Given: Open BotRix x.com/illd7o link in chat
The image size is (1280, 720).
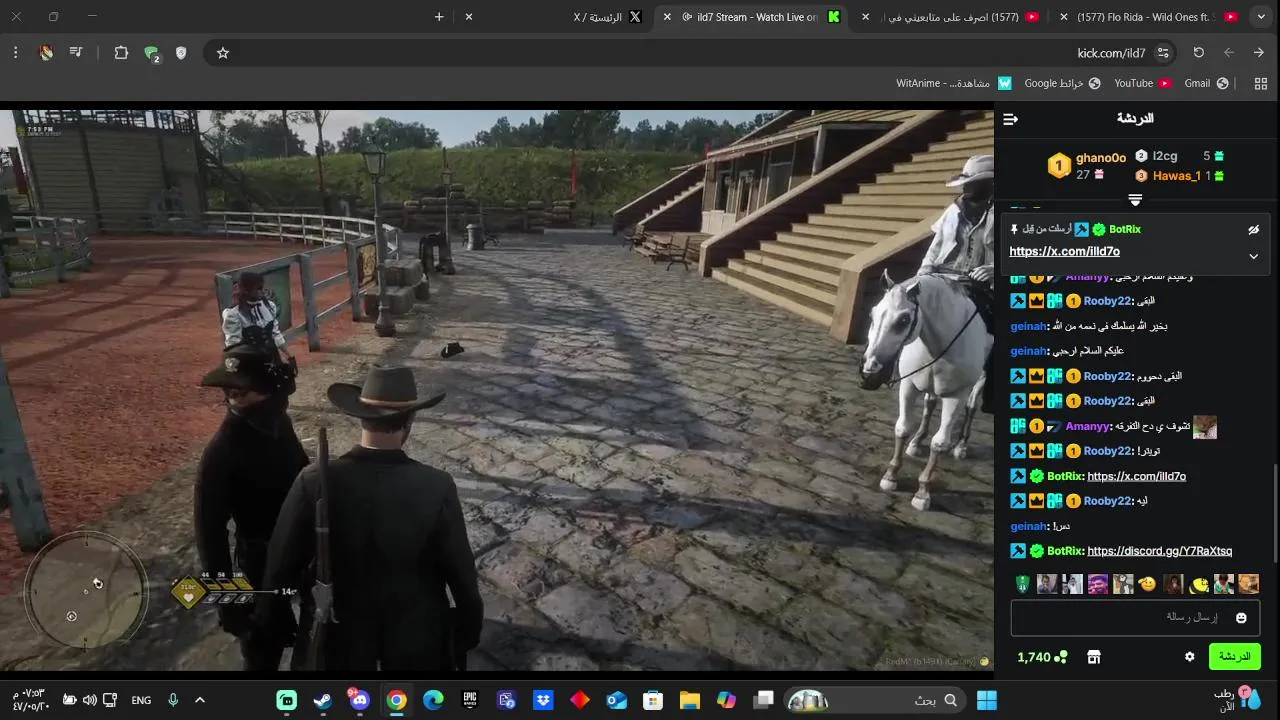Looking at the screenshot, I should point(1136,476).
